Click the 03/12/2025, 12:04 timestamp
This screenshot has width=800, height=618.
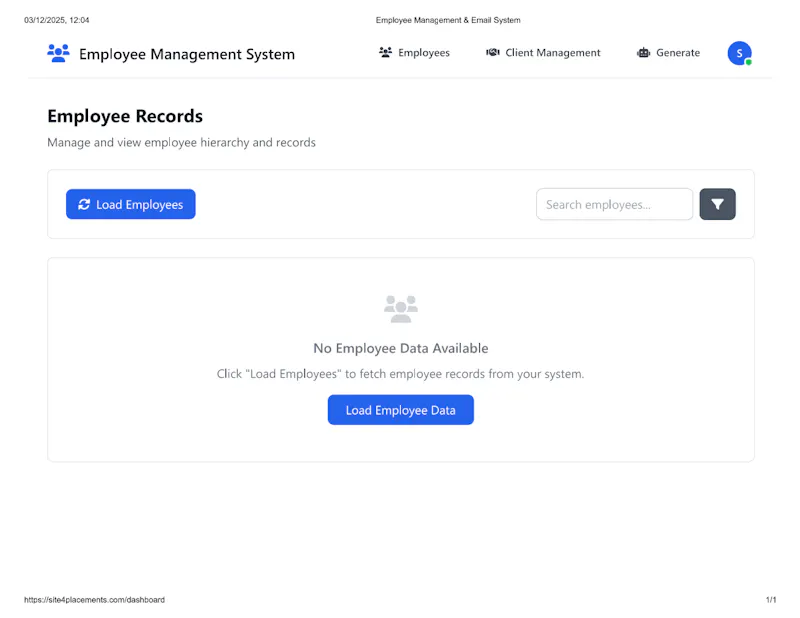pyautogui.click(x=57, y=20)
